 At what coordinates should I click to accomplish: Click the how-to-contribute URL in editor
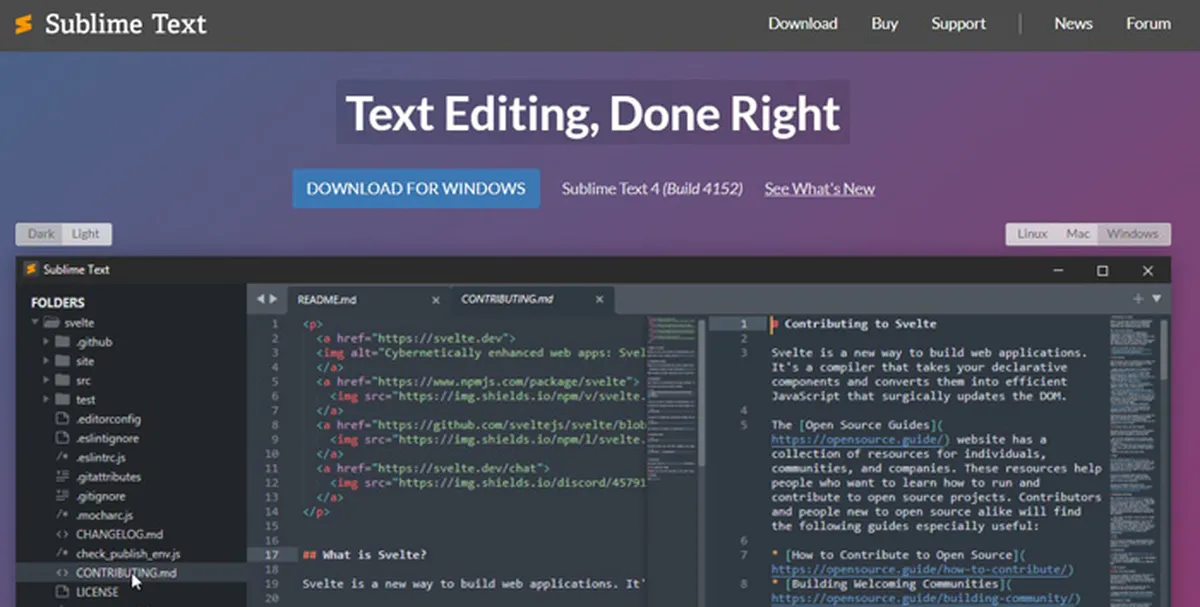coord(920,570)
